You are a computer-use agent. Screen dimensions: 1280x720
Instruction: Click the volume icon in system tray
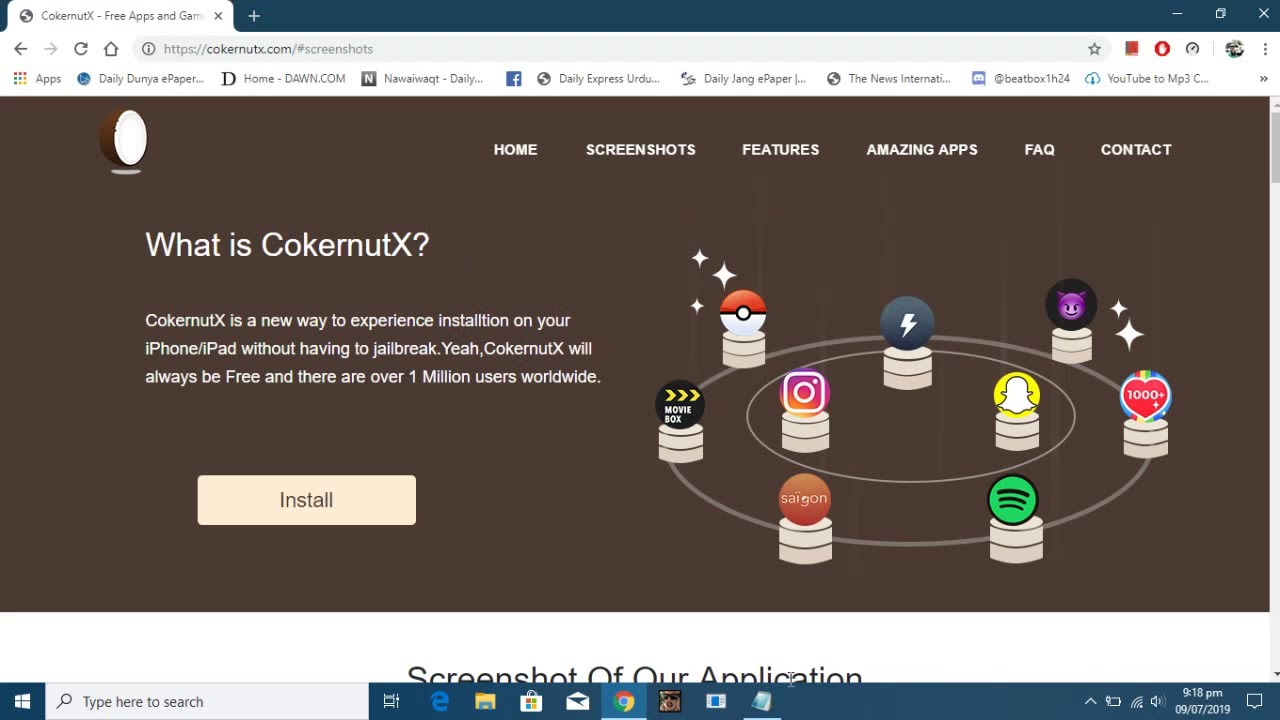pyautogui.click(x=1158, y=701)
